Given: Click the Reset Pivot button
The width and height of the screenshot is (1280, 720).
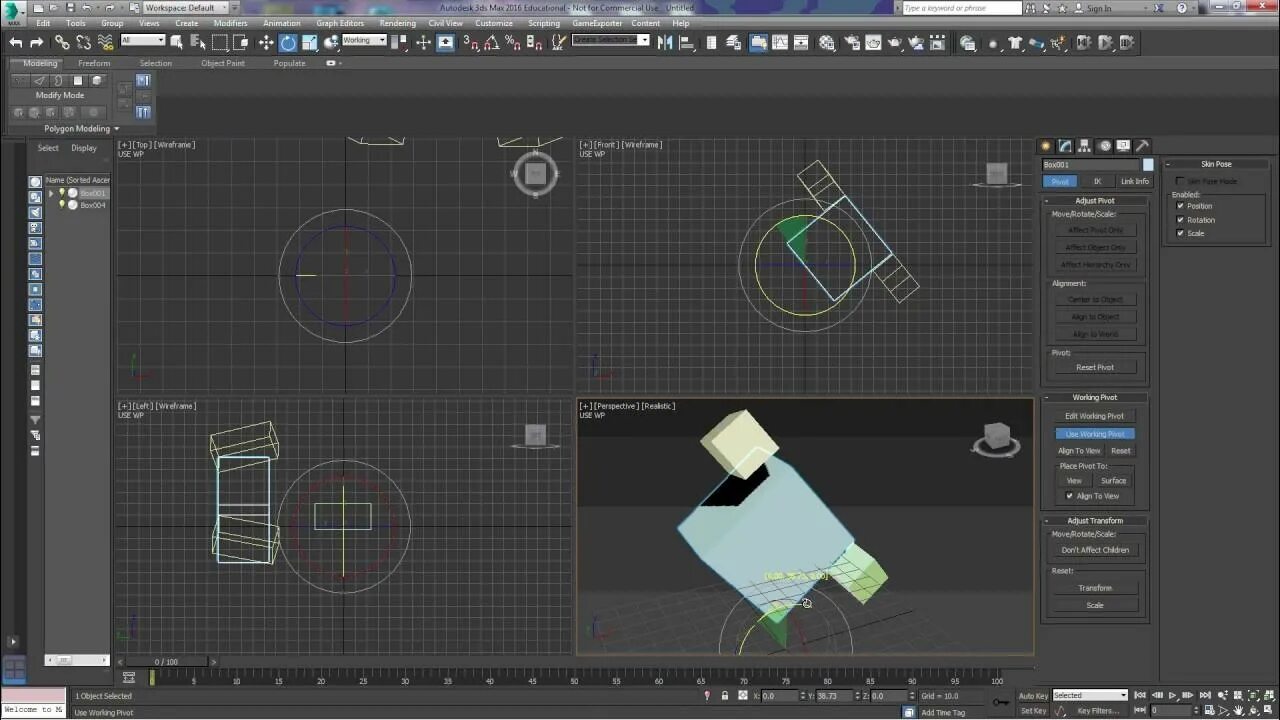Looking at the screenshot, I should click(x=1095, y=367).
